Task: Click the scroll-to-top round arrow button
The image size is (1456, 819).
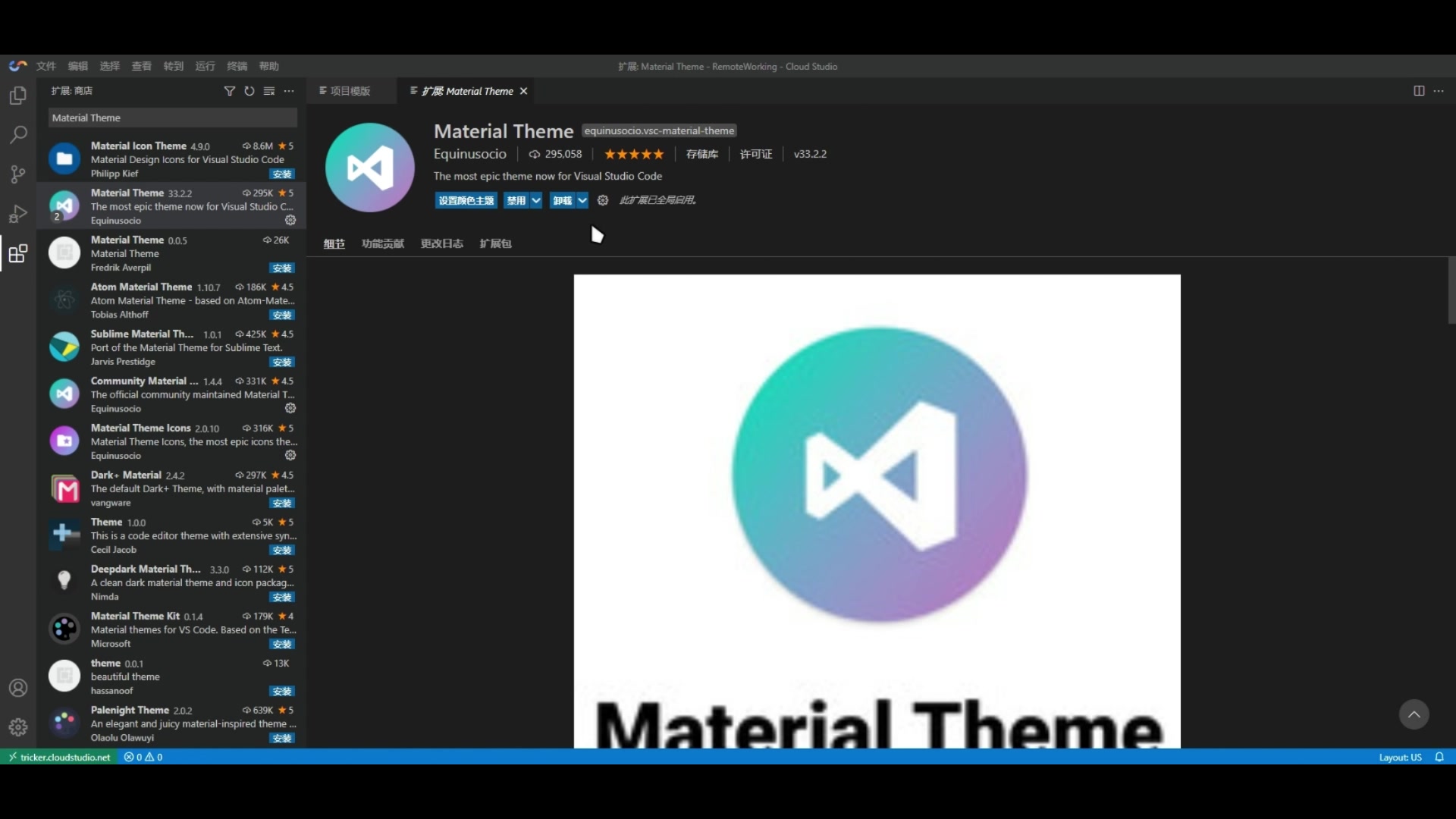Action: [x=1414, y=714]
